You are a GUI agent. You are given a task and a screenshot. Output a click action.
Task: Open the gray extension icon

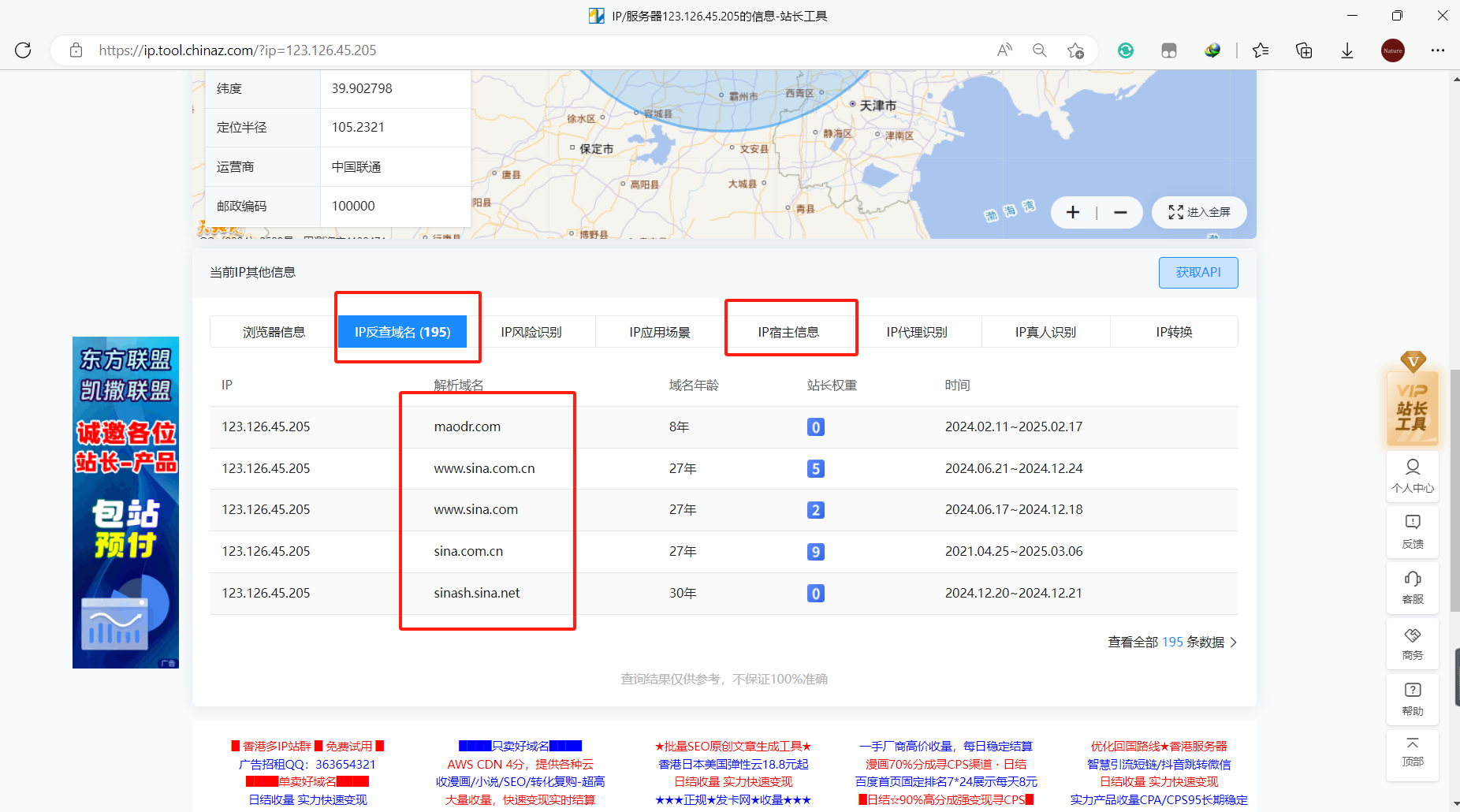[x=1169, y=50]
